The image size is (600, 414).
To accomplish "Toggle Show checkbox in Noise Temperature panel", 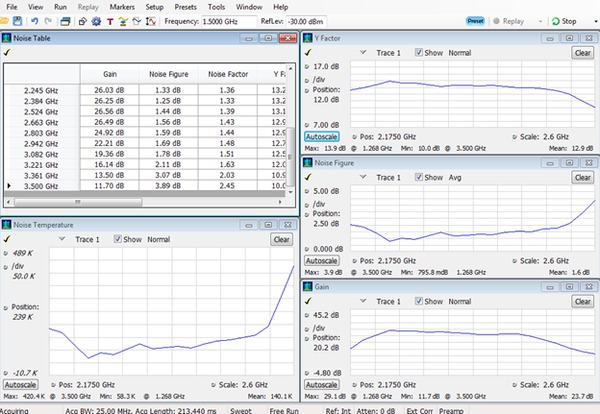I will pos(120,240).
